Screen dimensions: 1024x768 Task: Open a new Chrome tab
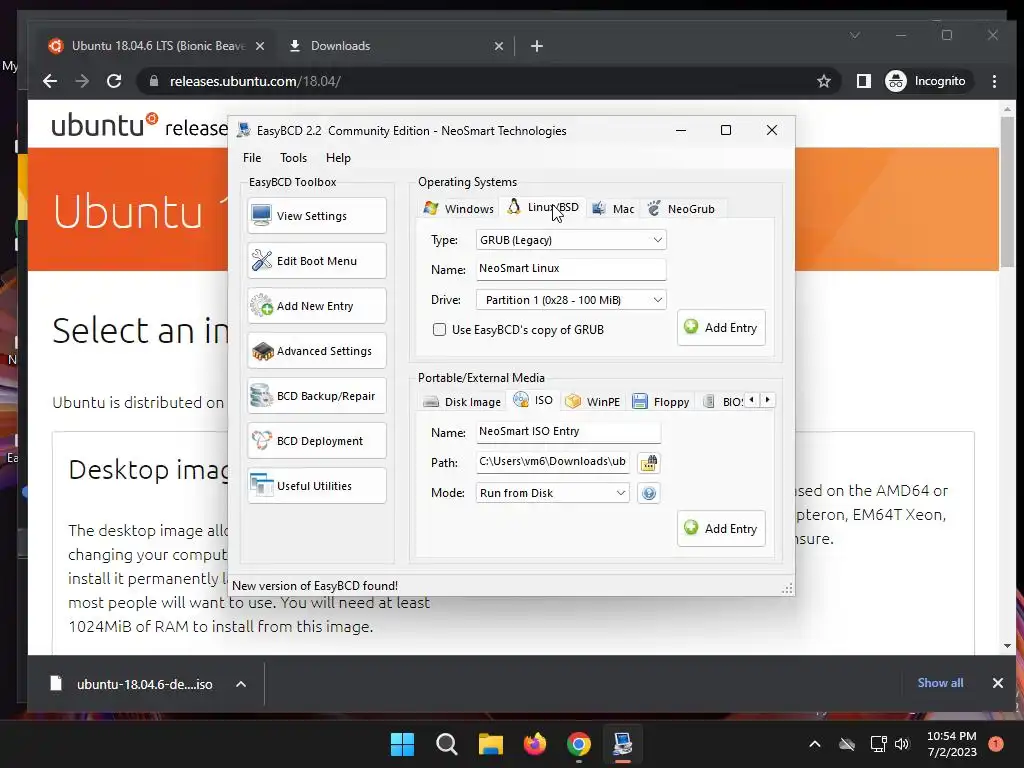coord(537,46)
